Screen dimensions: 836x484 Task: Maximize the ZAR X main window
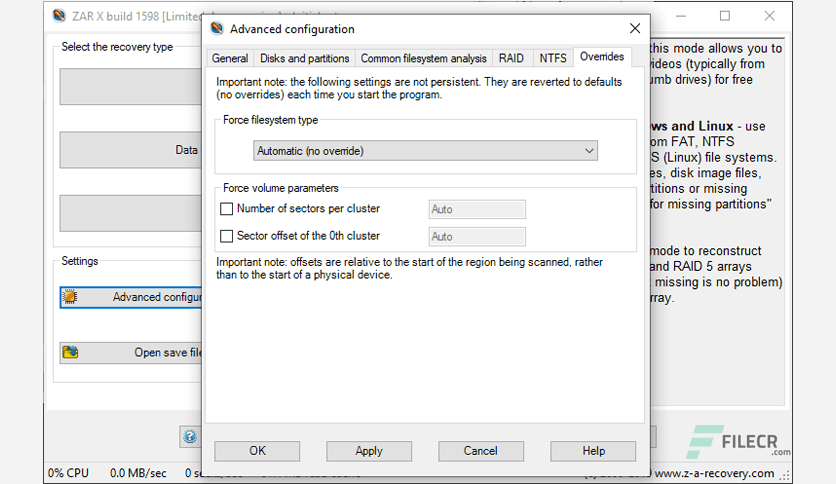pos(725,16)
